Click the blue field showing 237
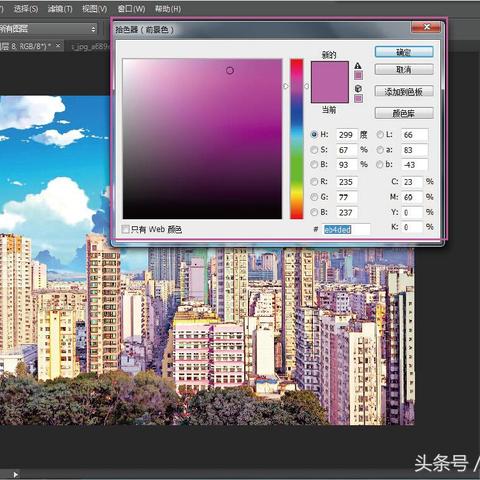 tap(347, 212)
